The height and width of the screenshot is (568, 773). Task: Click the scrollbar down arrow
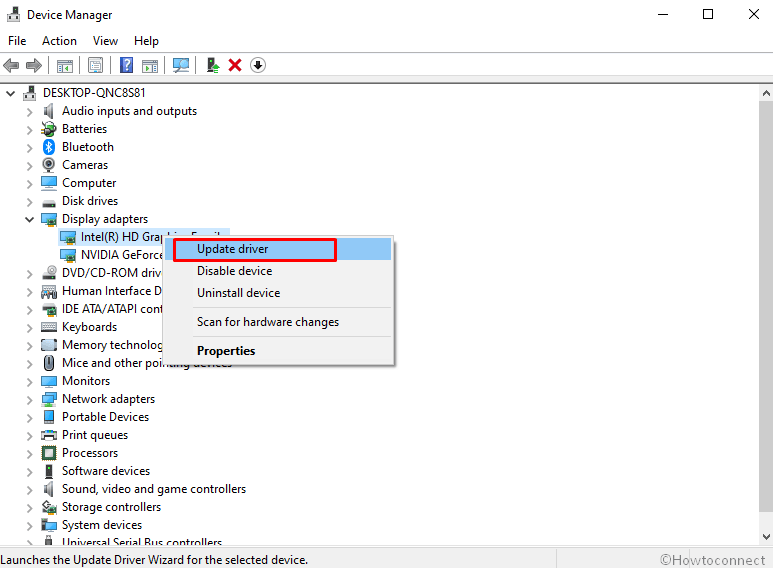[x=766, y=537]
